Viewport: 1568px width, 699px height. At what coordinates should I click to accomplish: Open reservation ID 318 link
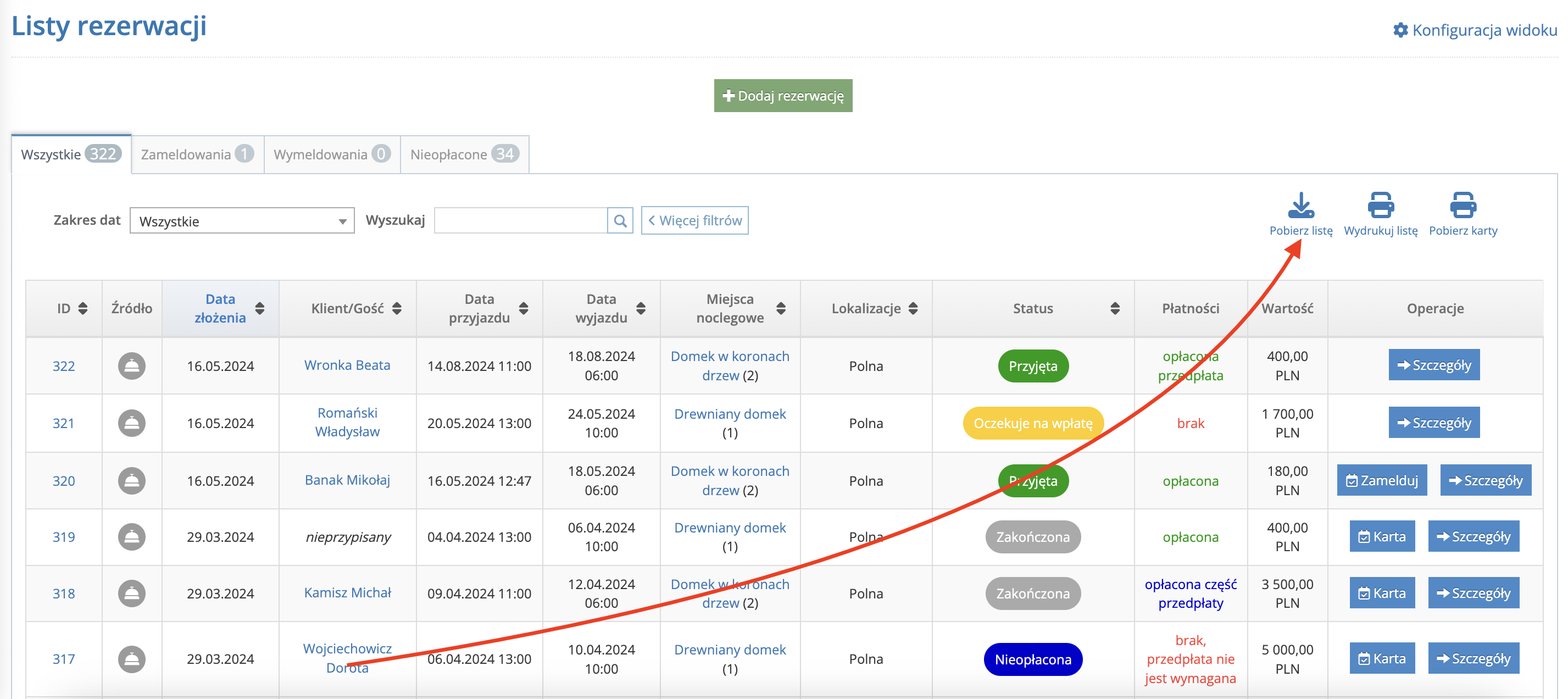point(63,593)
